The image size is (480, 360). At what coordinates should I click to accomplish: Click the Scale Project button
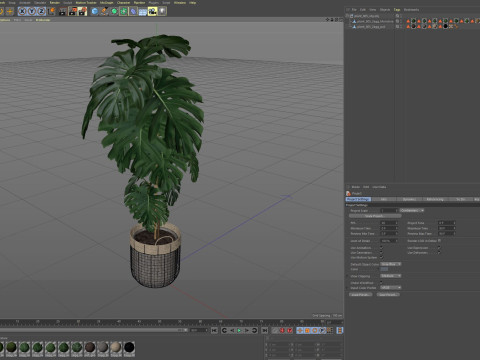375,216
